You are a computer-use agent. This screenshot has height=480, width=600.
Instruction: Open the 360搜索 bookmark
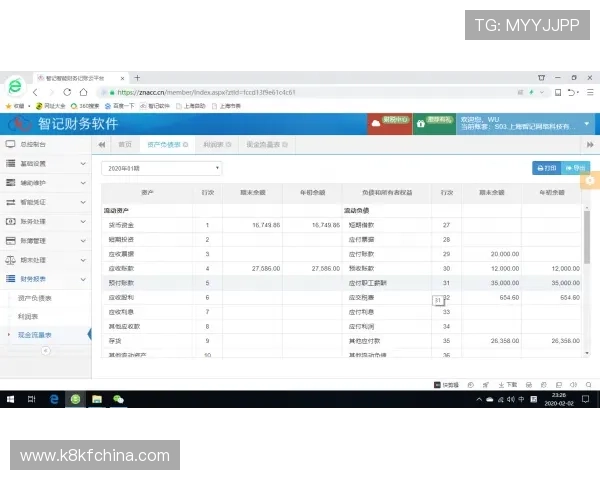(85, 106)
